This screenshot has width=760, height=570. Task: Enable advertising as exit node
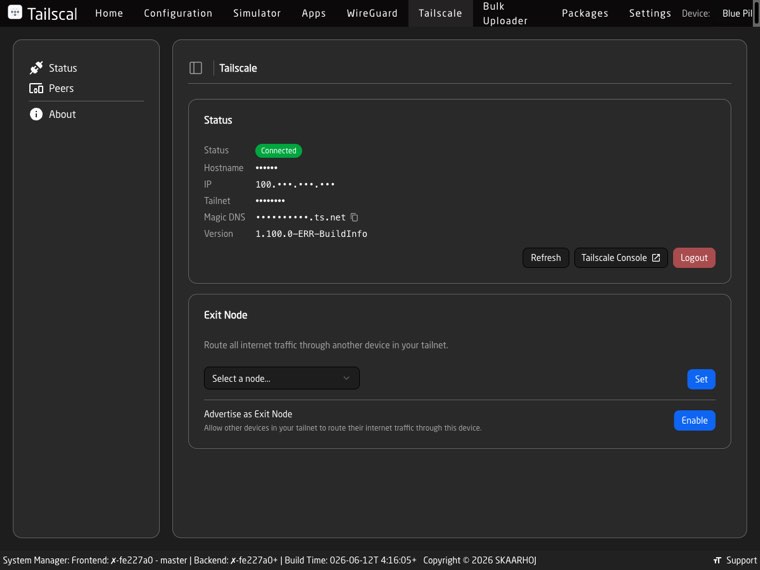695,420
